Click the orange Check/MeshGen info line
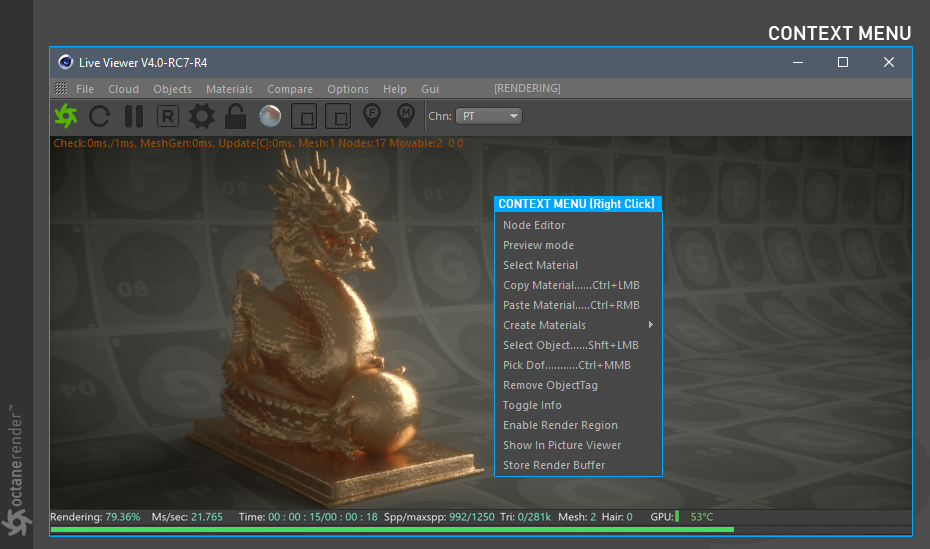The height and width of the screenshot is (549, 930). tap(259, 143)
